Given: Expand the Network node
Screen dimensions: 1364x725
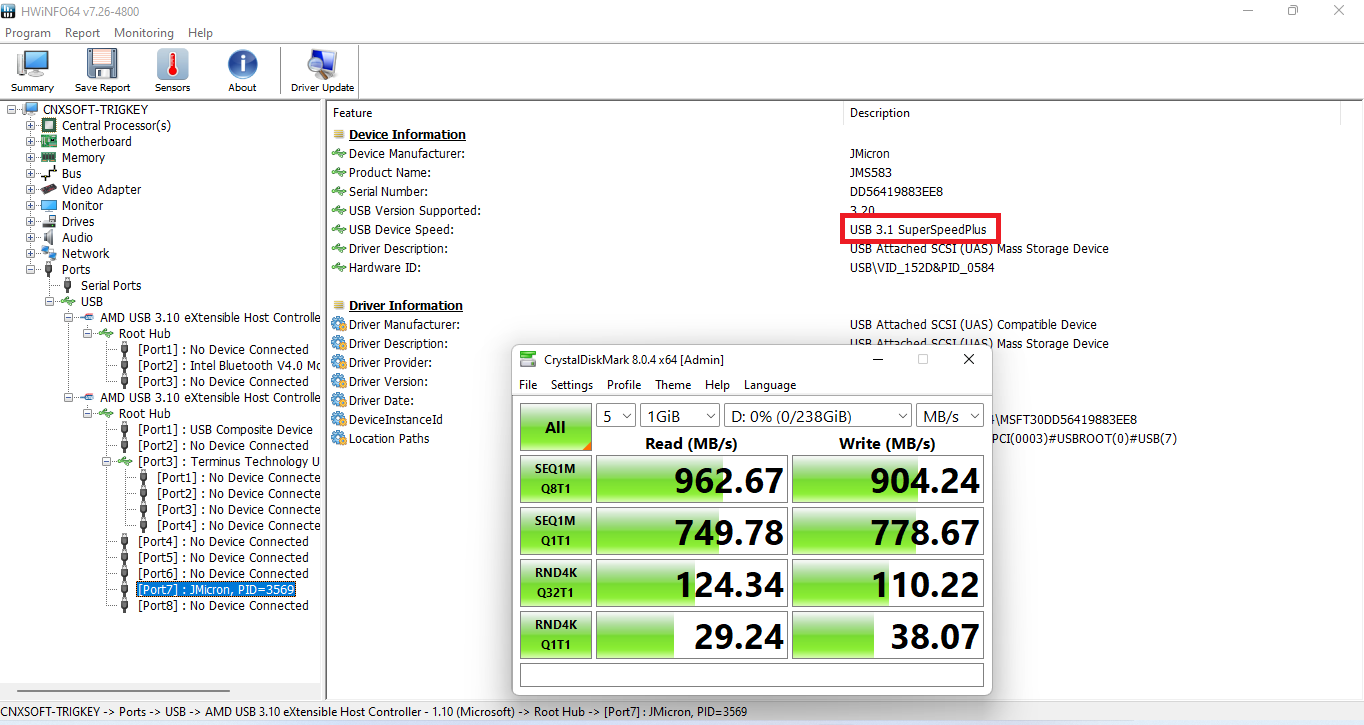Looking at the screenshot, I should 30,253.
